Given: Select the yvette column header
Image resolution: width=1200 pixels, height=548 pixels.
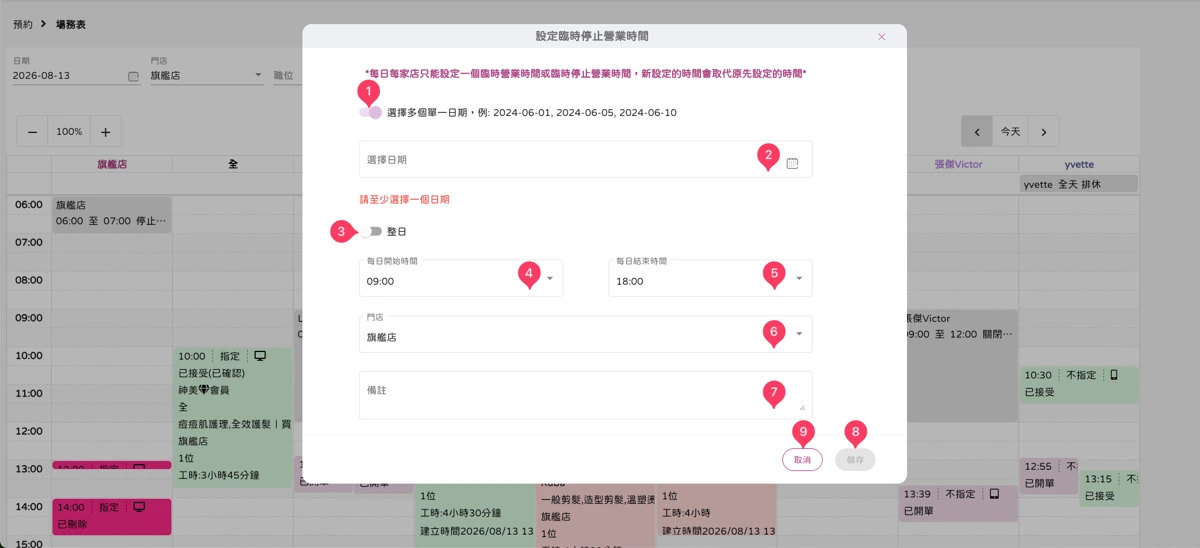Looking at the screenshot, I should pyautogui.click(x=1079, y=163).
